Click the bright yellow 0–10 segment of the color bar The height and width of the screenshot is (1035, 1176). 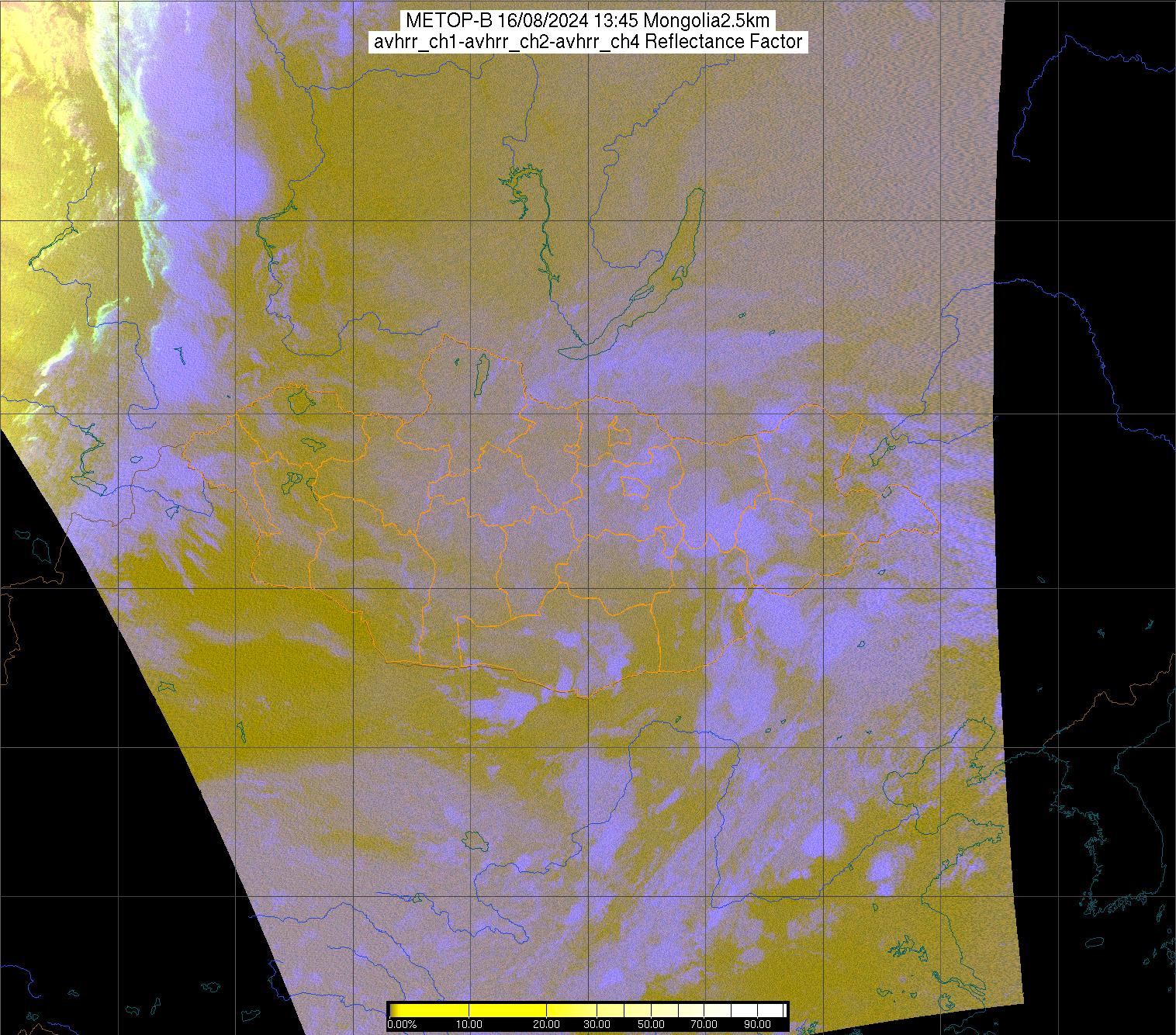[430, 1010]
